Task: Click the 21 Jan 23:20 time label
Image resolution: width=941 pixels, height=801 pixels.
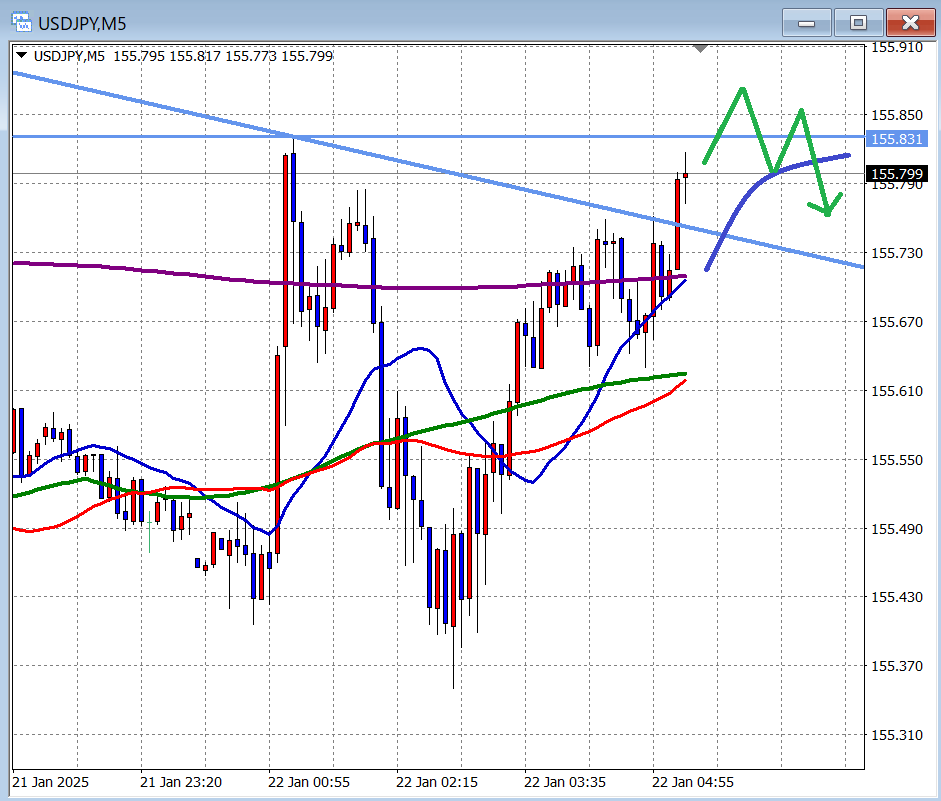Action: pos(181,781)
